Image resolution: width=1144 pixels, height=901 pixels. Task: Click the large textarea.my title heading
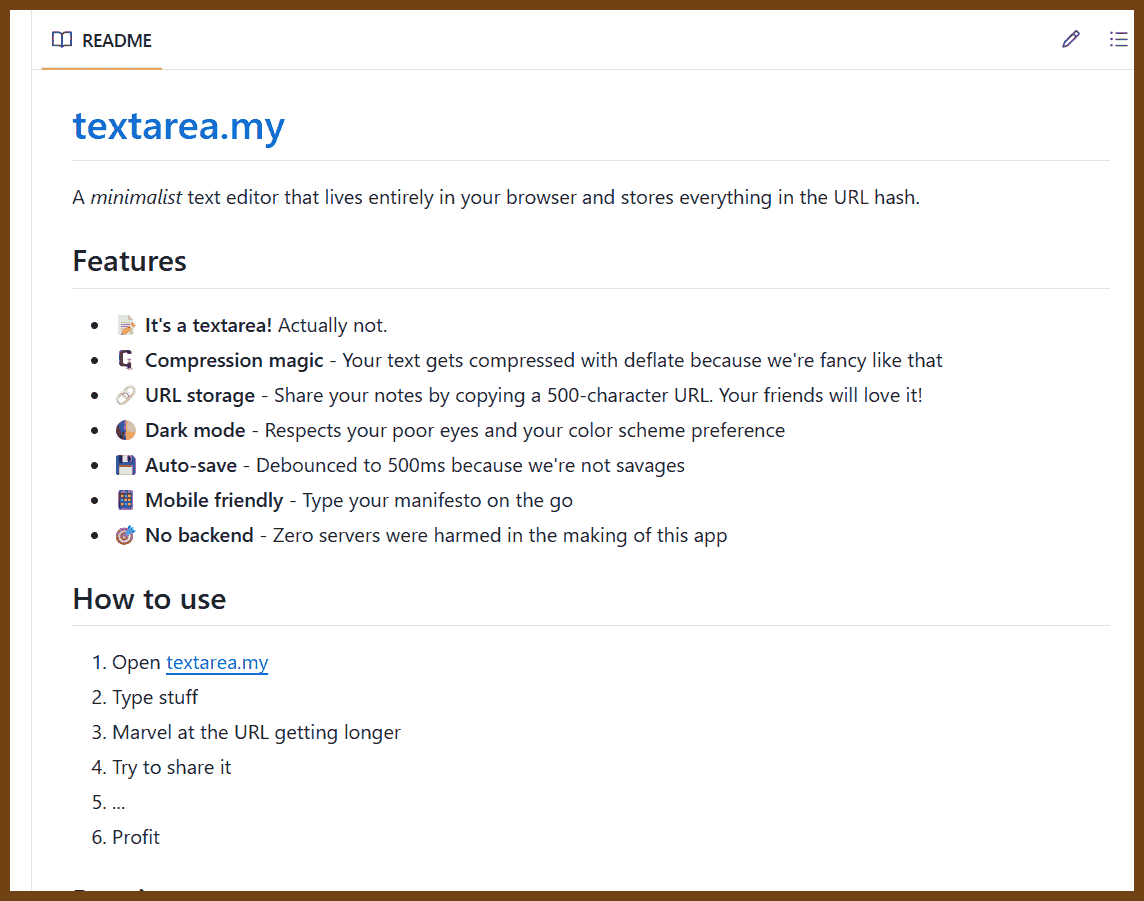(x=179, y=127)
